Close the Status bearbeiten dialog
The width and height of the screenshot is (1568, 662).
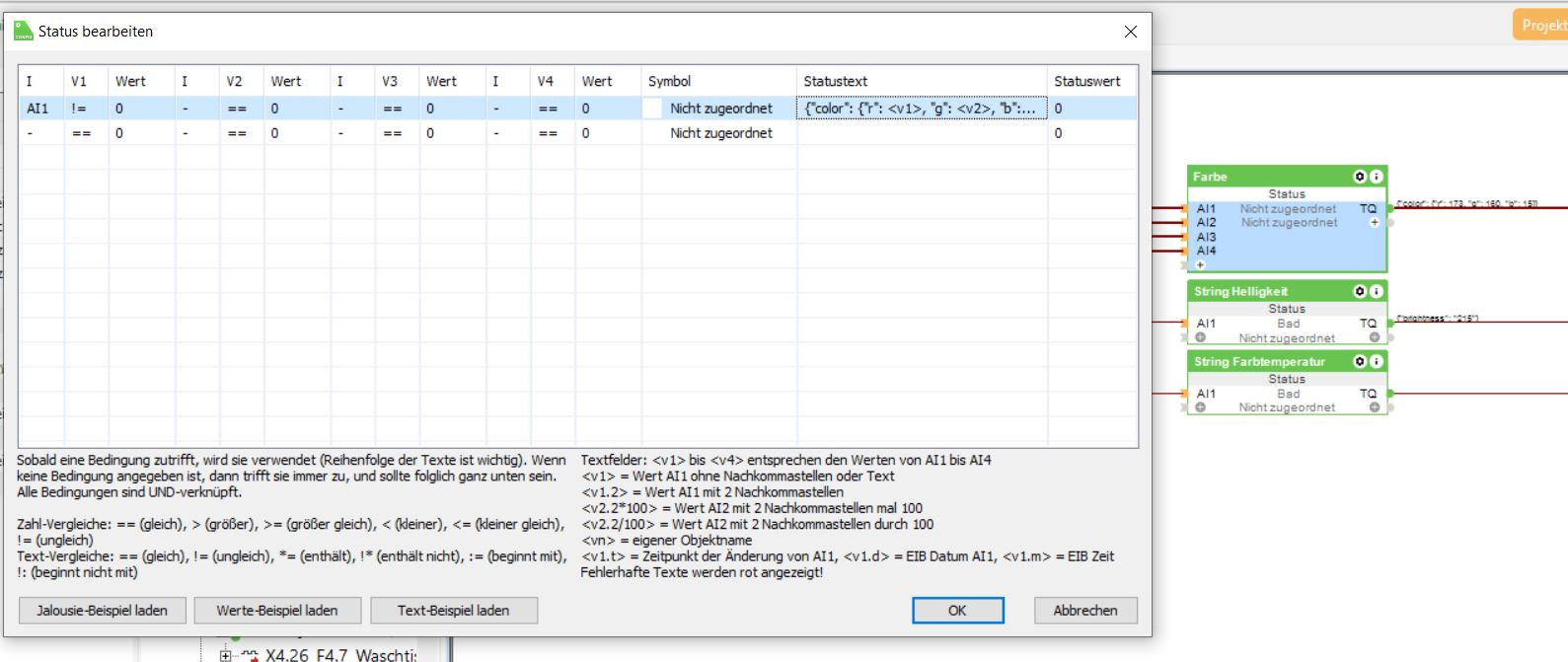1131,32
